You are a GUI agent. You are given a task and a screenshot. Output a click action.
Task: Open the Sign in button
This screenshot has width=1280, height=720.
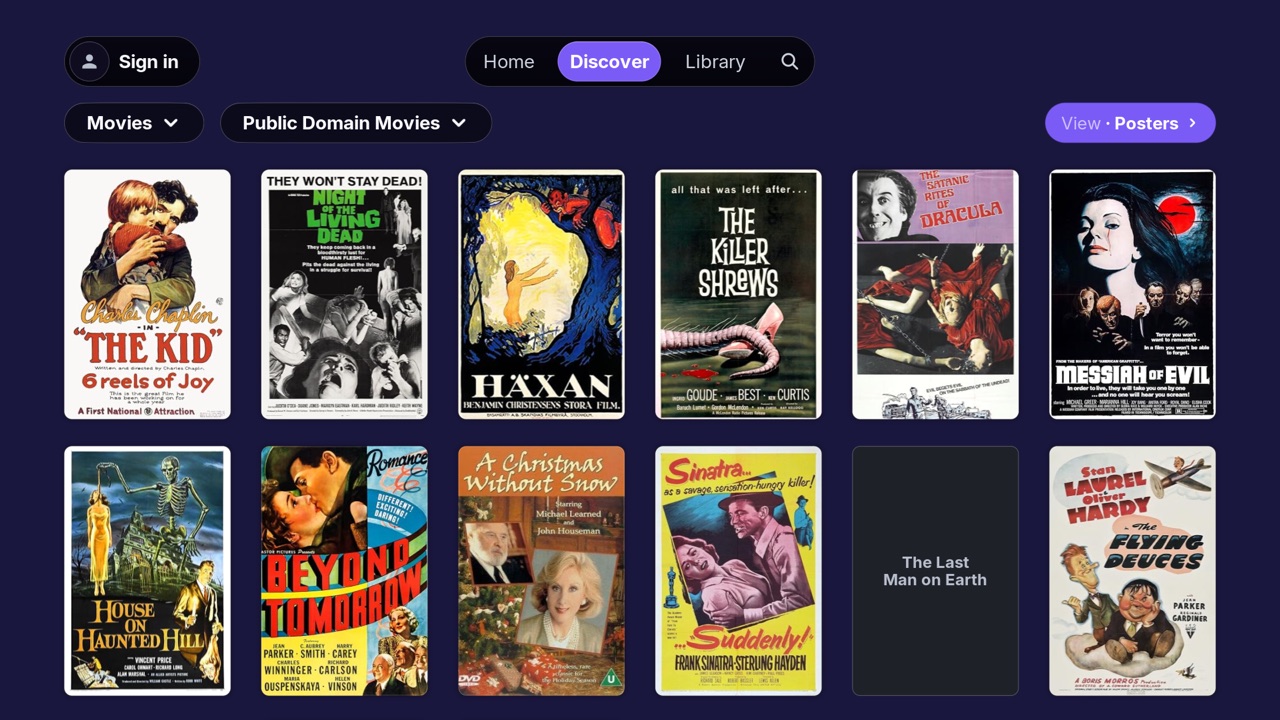click(132, 61)
